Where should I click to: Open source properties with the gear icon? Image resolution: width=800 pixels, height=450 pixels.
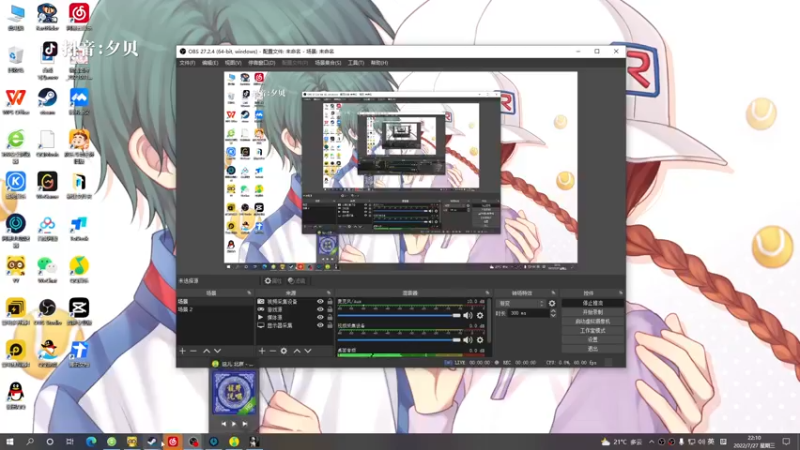tap(284, 351)
